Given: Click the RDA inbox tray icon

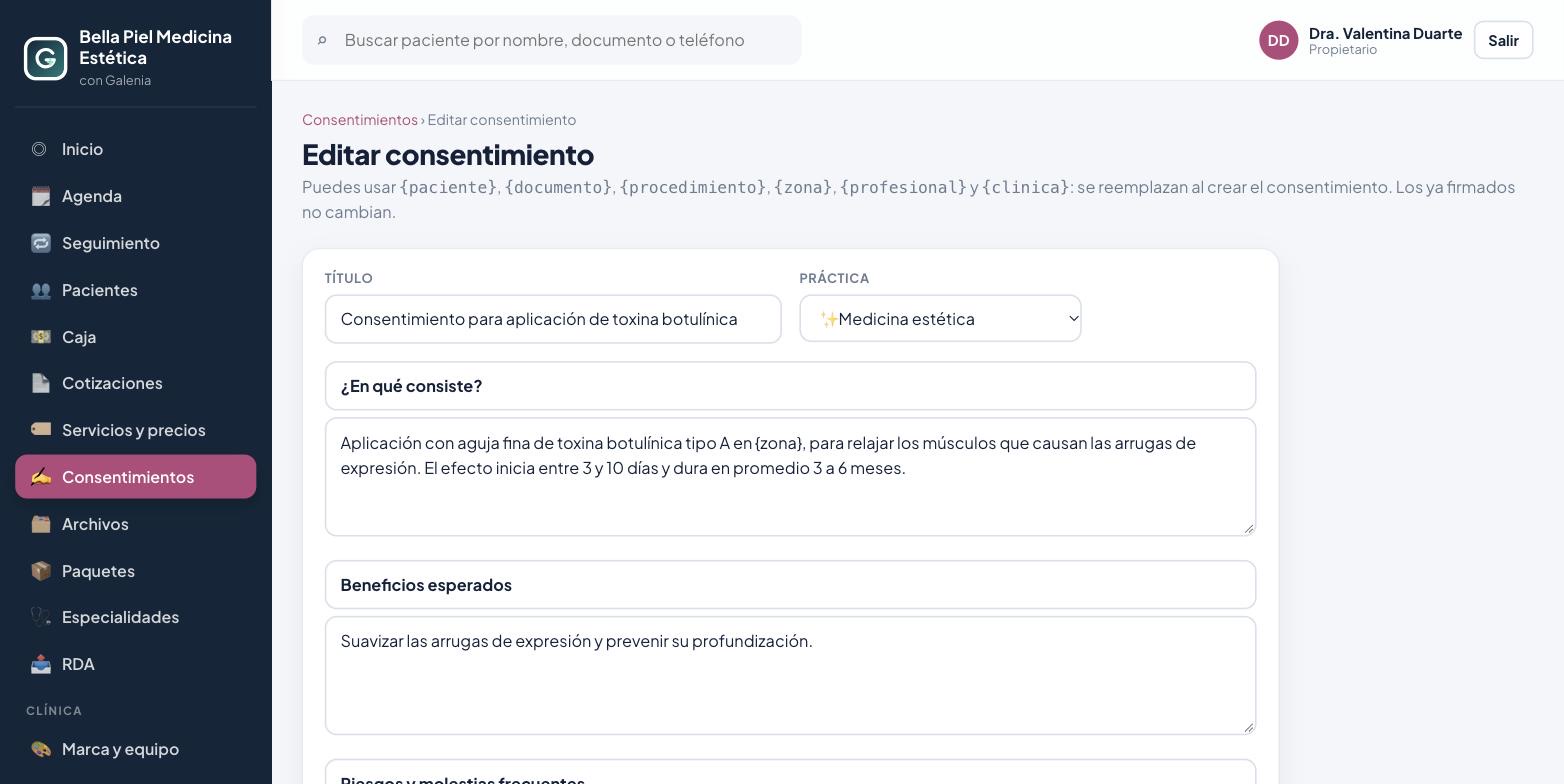Looking at the screenshot, I should [40, 664].
